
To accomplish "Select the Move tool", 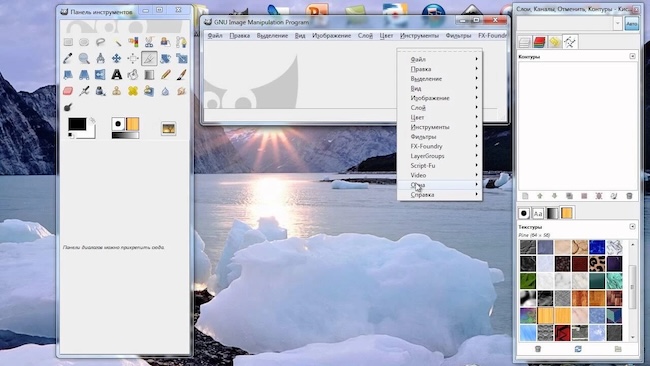I will 117,58.
